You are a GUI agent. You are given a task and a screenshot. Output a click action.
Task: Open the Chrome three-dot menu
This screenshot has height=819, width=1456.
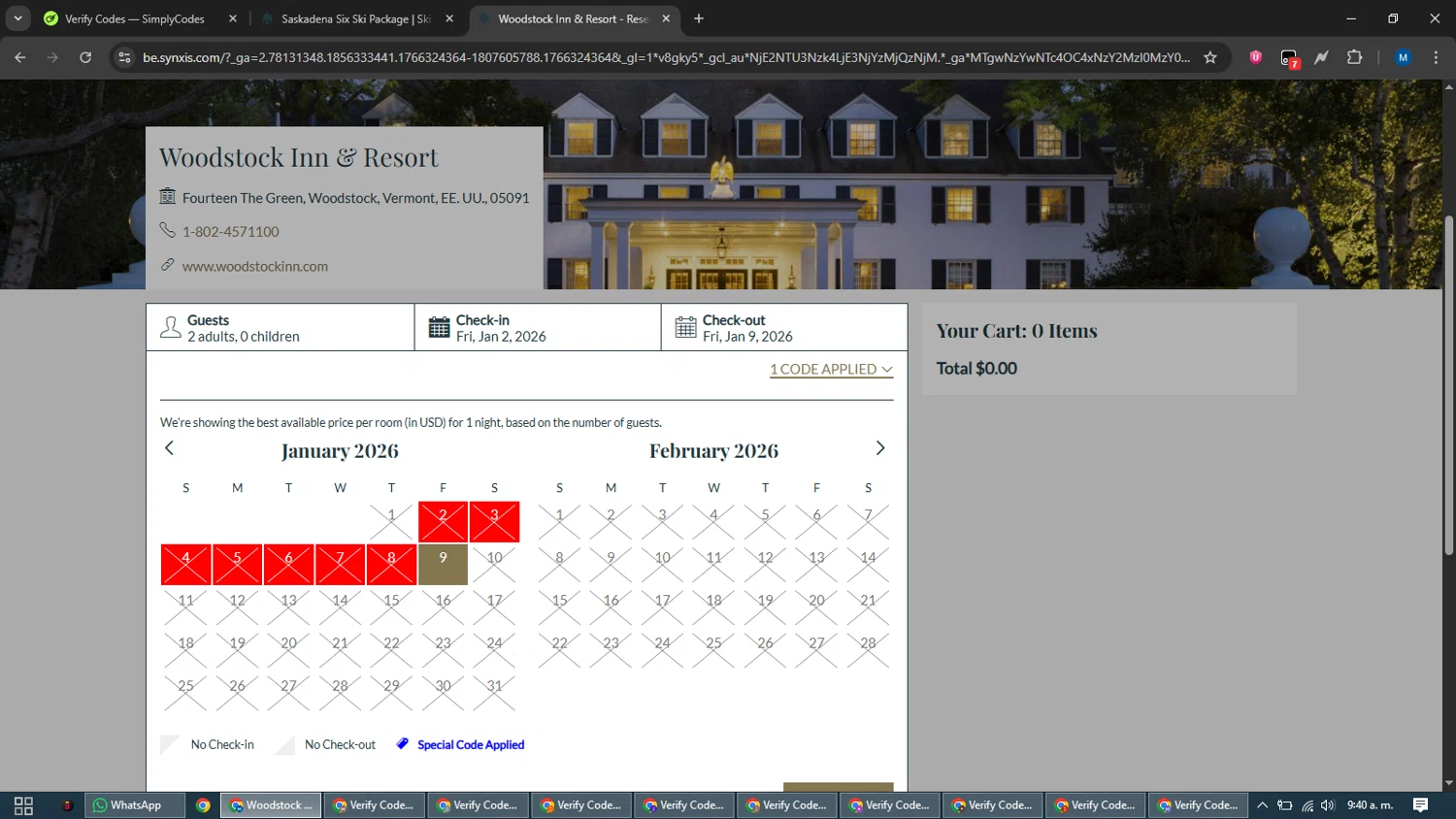point(1436,57)
